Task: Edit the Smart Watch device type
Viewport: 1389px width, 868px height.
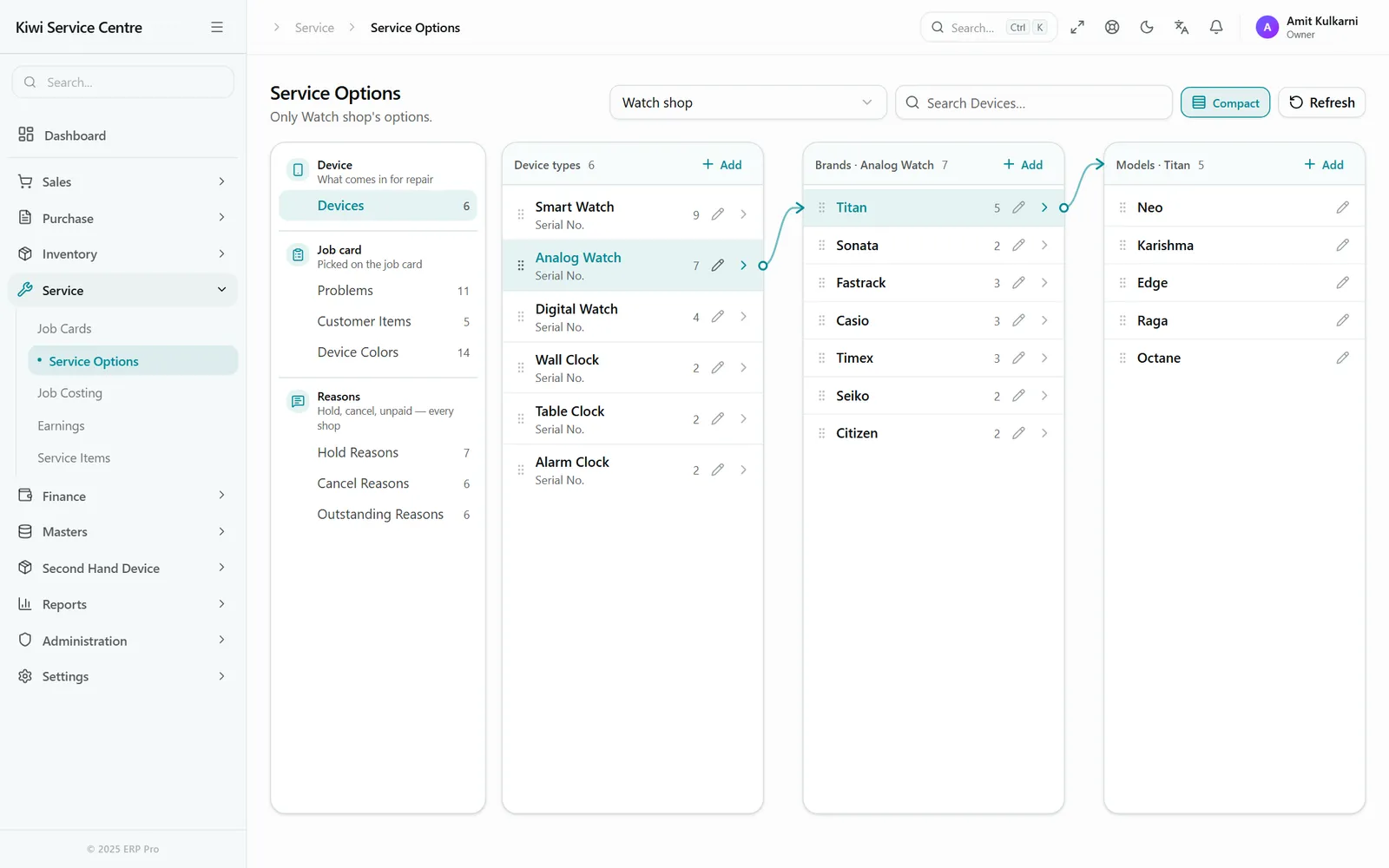Action: (x=718, y=214)
